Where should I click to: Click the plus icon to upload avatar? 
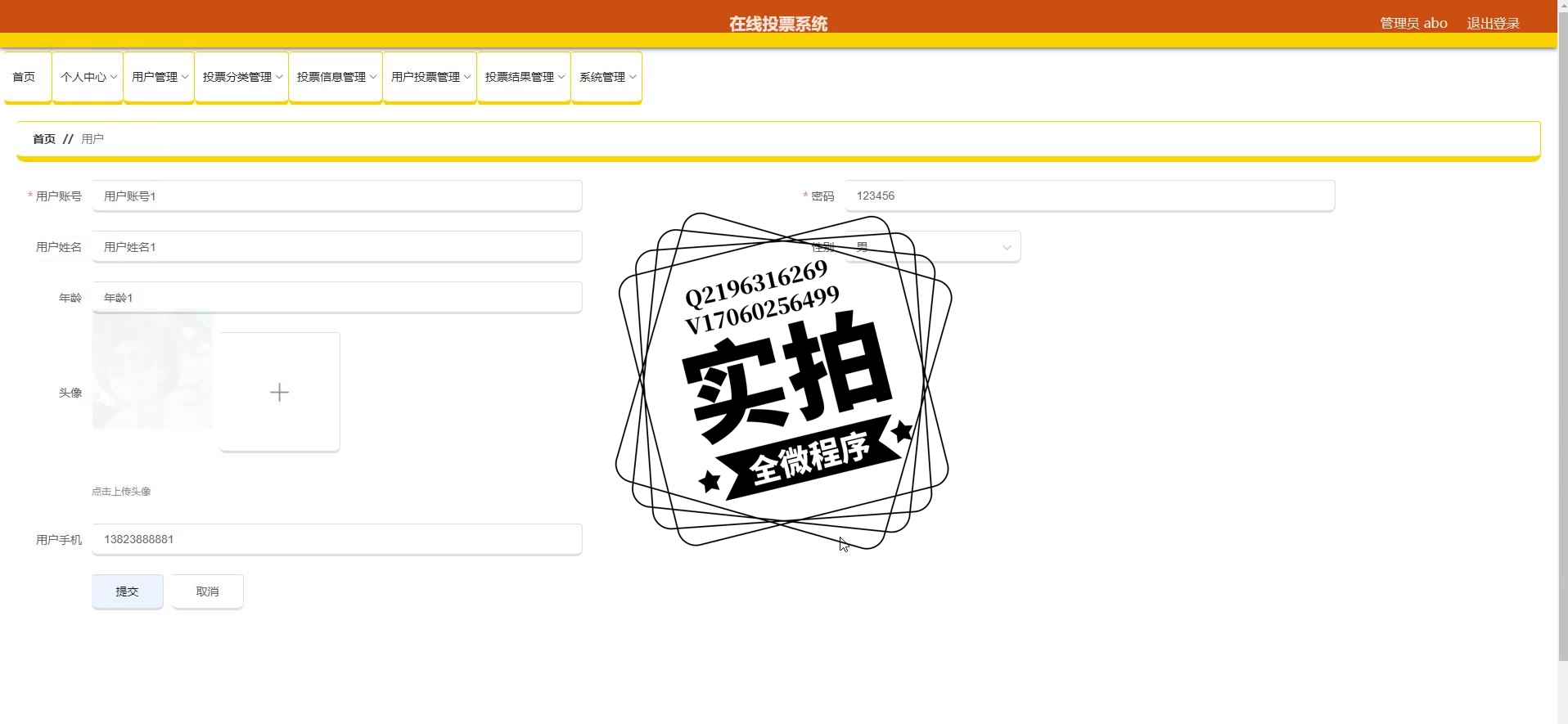(x=279, y=393)
